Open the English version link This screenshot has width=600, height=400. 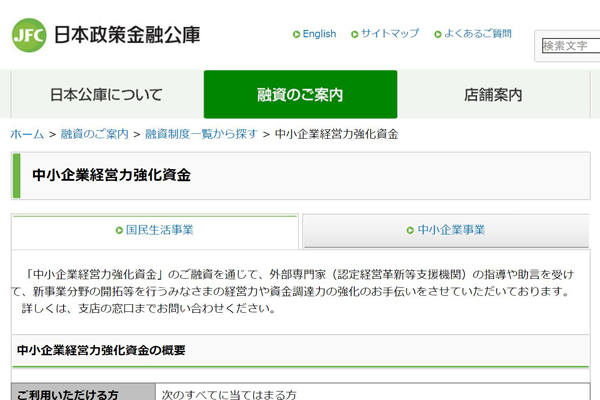point(319,34)
